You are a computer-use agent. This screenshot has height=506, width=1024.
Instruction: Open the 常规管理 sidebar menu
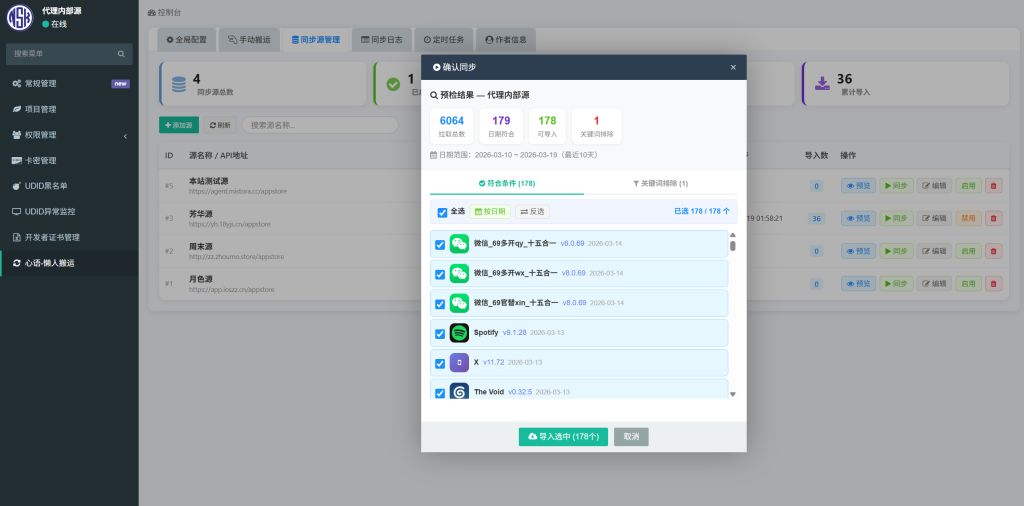click(x=69, y=83)
